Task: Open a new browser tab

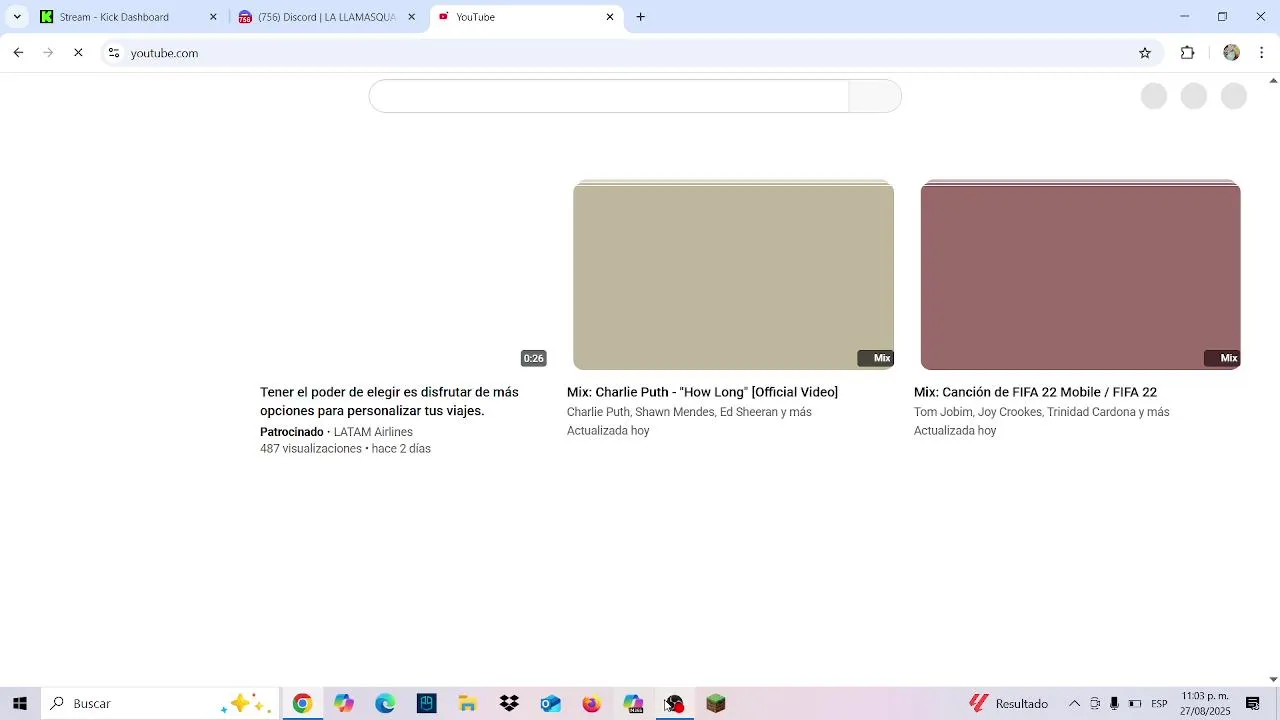Action: [x=641, y=17]
